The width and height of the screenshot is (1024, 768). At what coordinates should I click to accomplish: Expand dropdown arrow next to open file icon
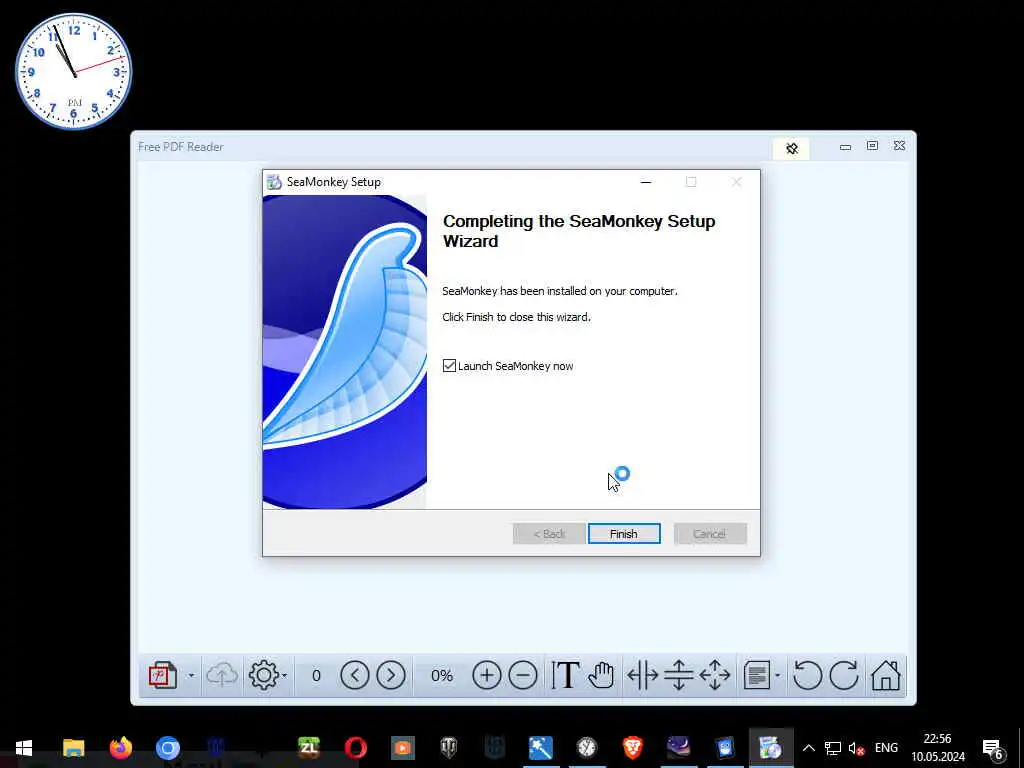[191, 675]
